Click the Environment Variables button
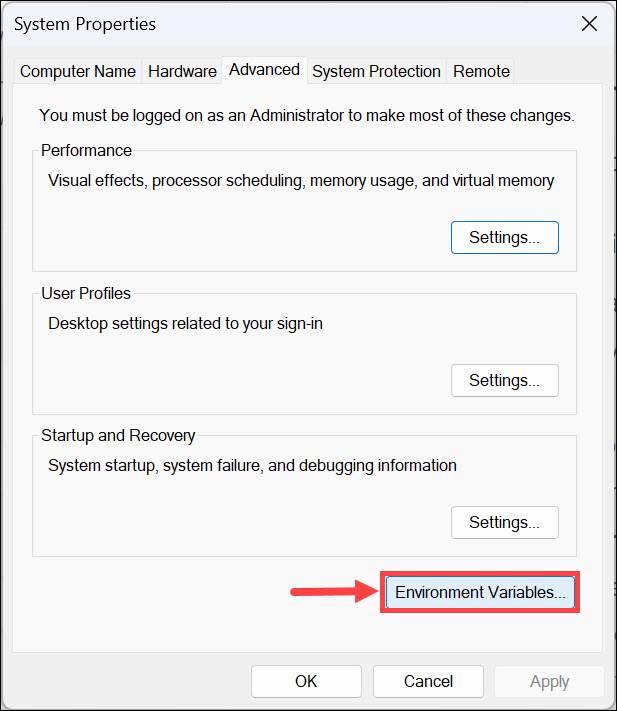Image resolution: width=617 pixels, height=711 pixels. 480,592
